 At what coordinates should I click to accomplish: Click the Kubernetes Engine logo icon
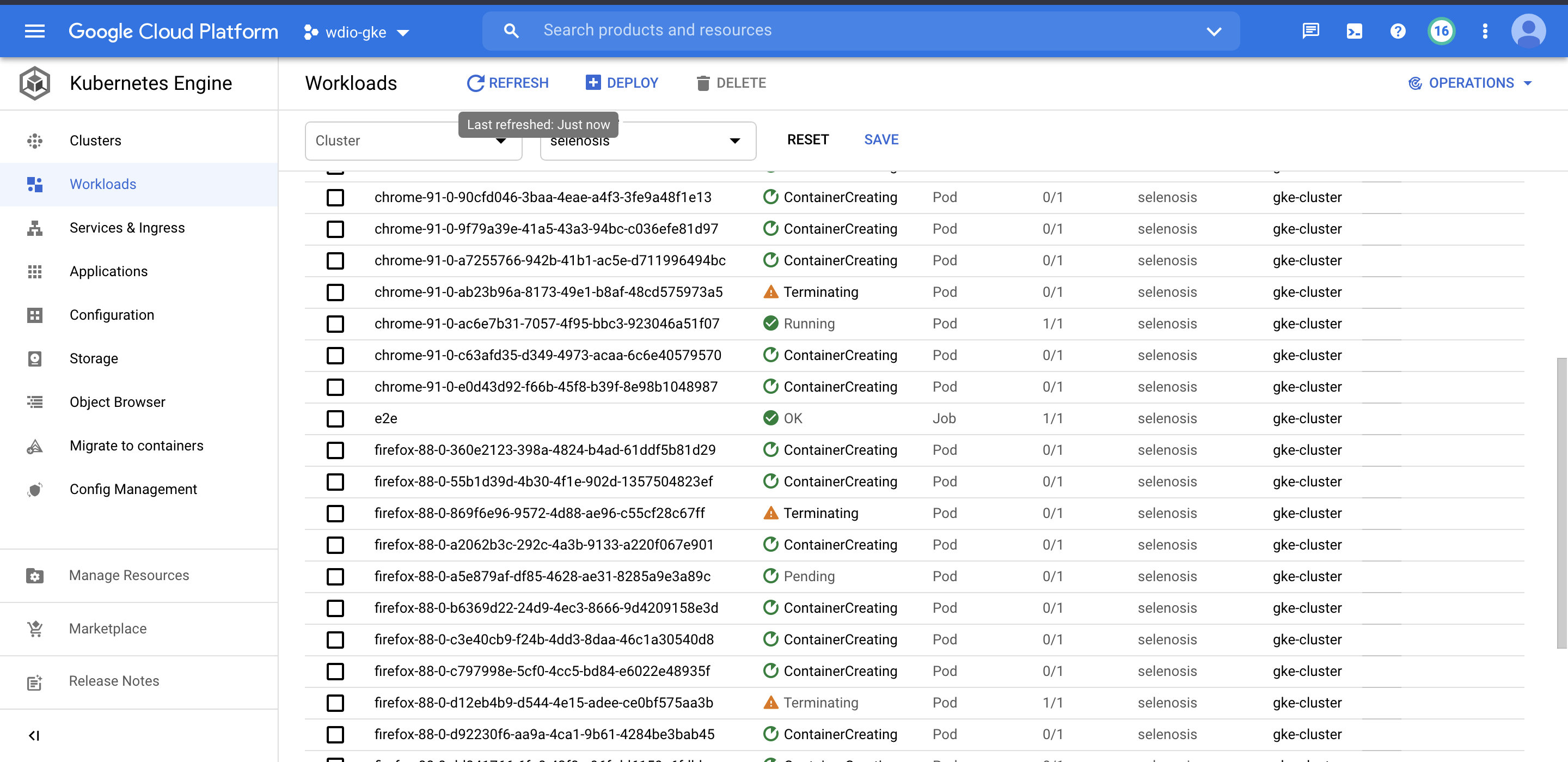[35, 83]
